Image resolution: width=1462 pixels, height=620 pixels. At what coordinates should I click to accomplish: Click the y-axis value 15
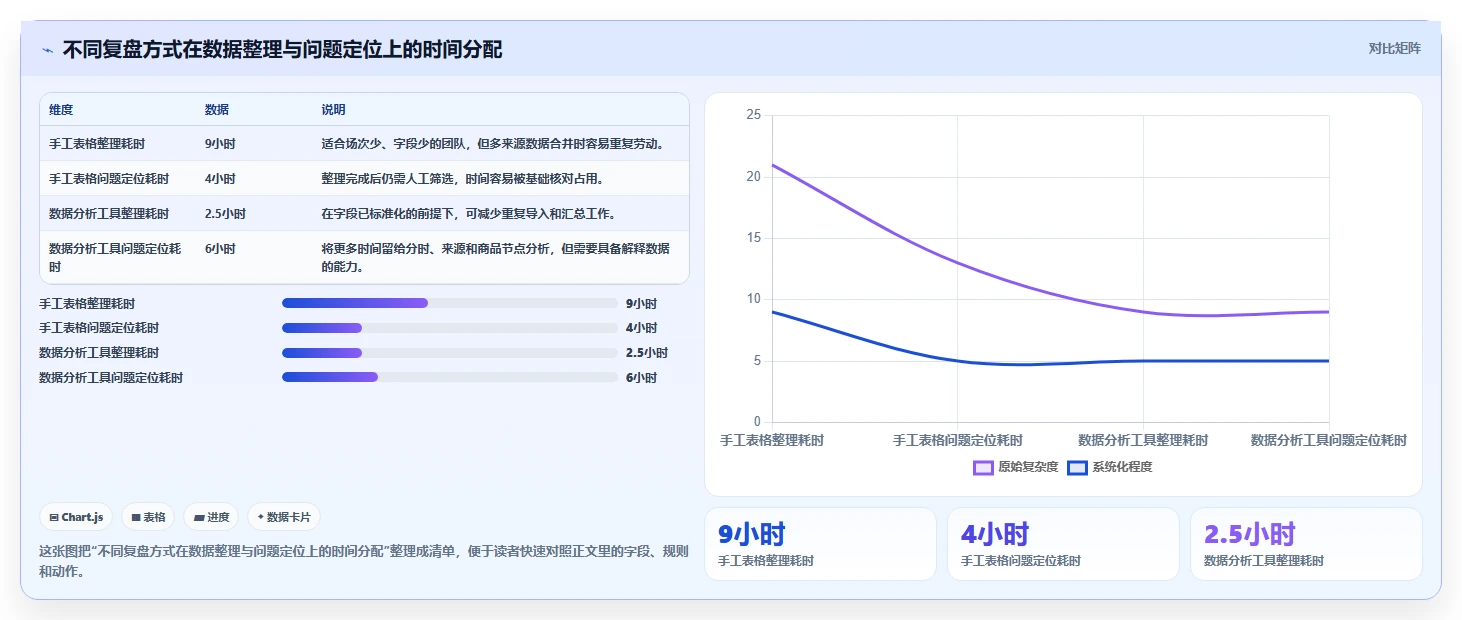pyautogui.click(x=754, y=238)
